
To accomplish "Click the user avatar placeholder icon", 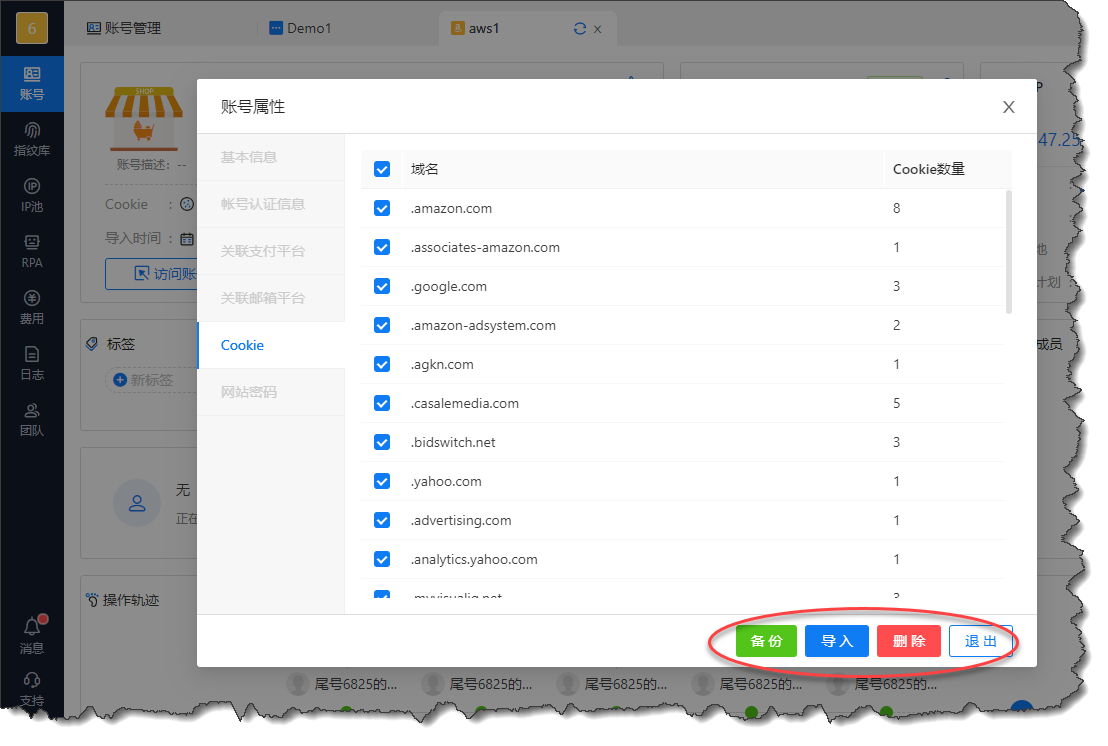I will coord(137,503).
